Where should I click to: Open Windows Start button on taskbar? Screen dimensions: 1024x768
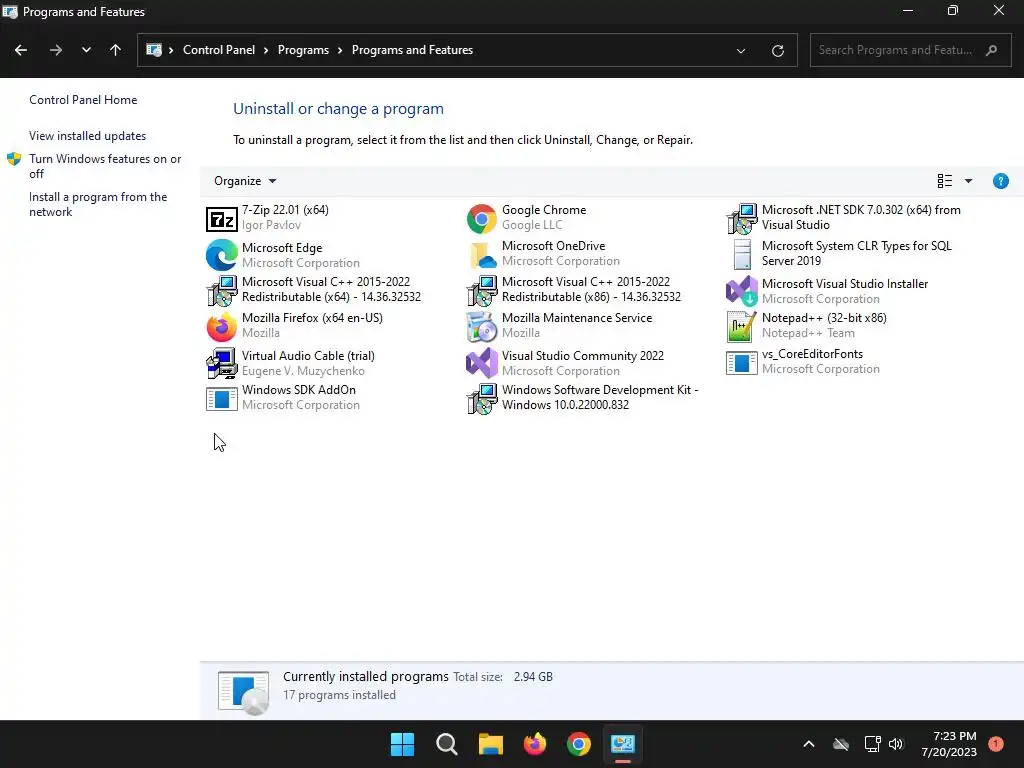tap(402, 744)
